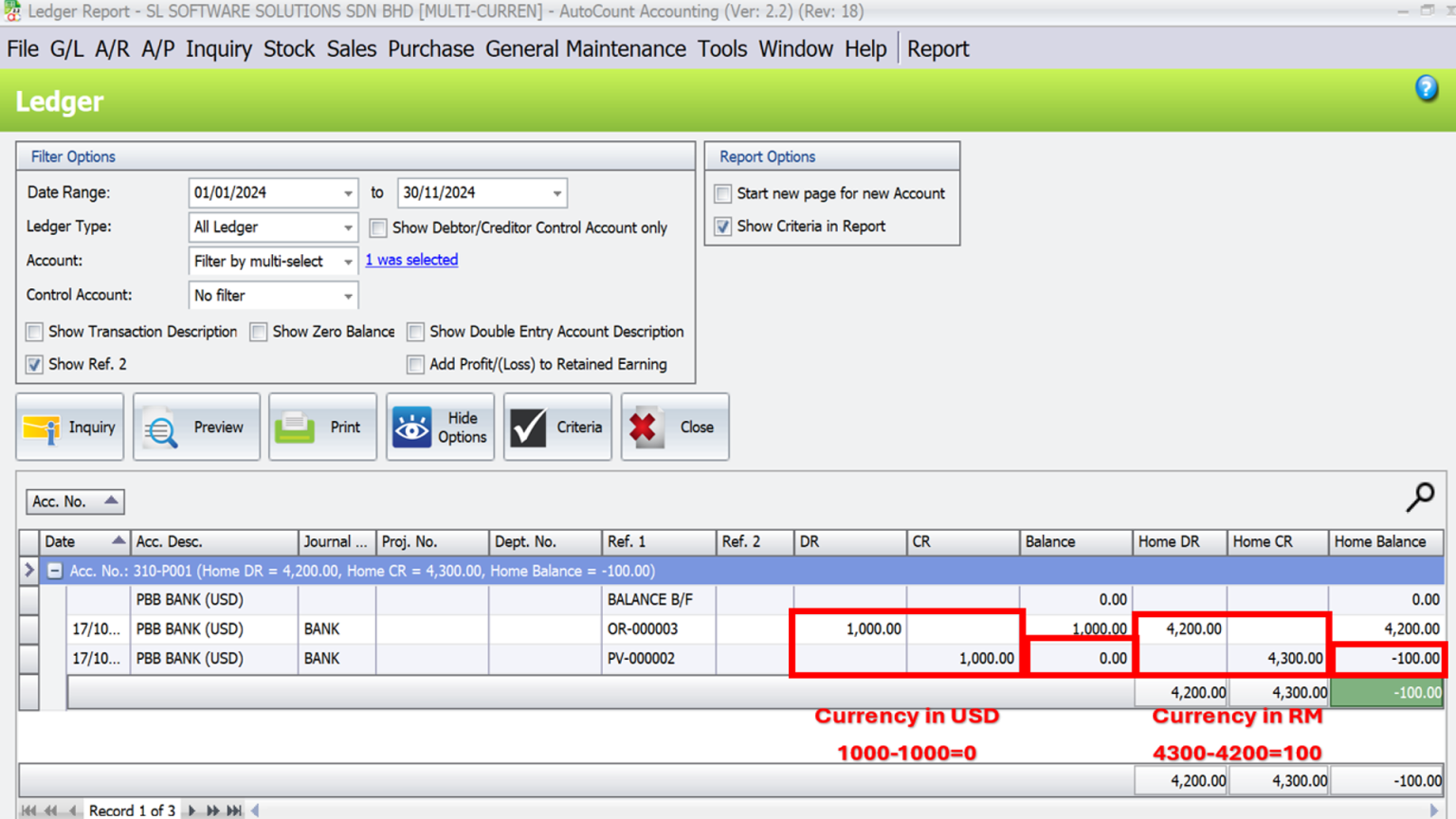1456x819 pixels.
Task: Click the magnifier search icon above the grid
Action: tap(1420, 497)
